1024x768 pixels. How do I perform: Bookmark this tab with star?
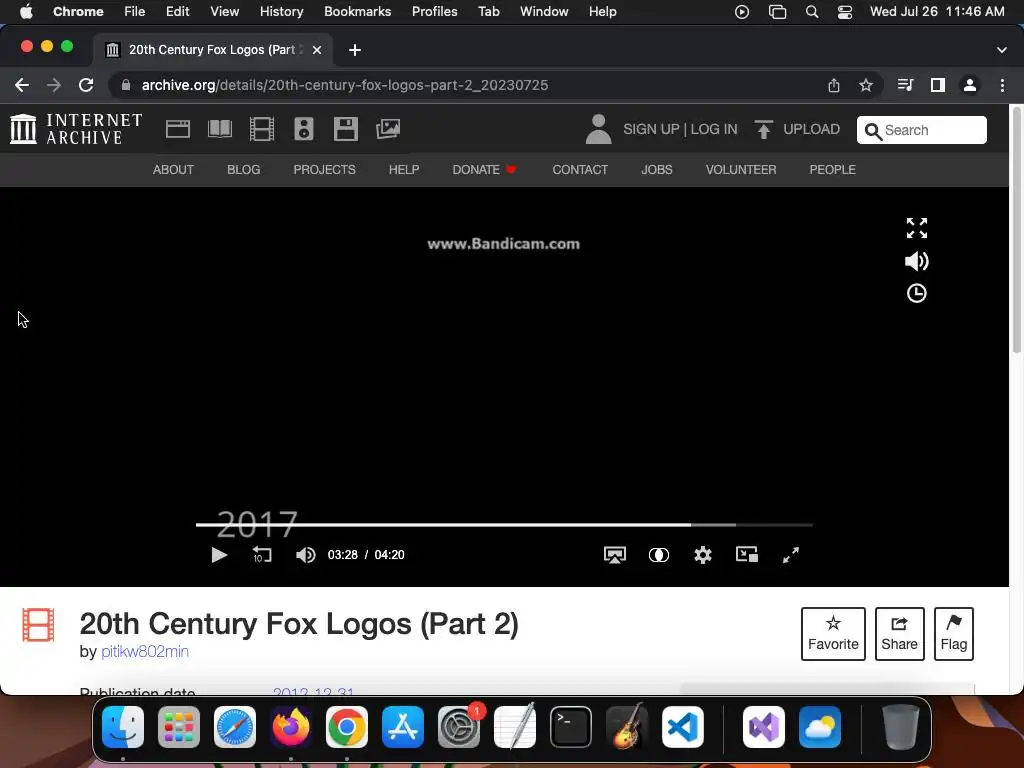(x=866, y=85)
